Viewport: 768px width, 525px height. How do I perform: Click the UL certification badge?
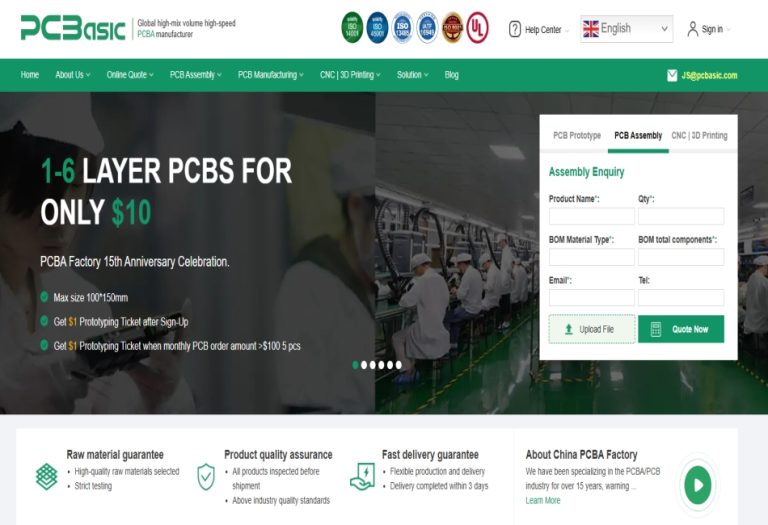coord(477,28)
